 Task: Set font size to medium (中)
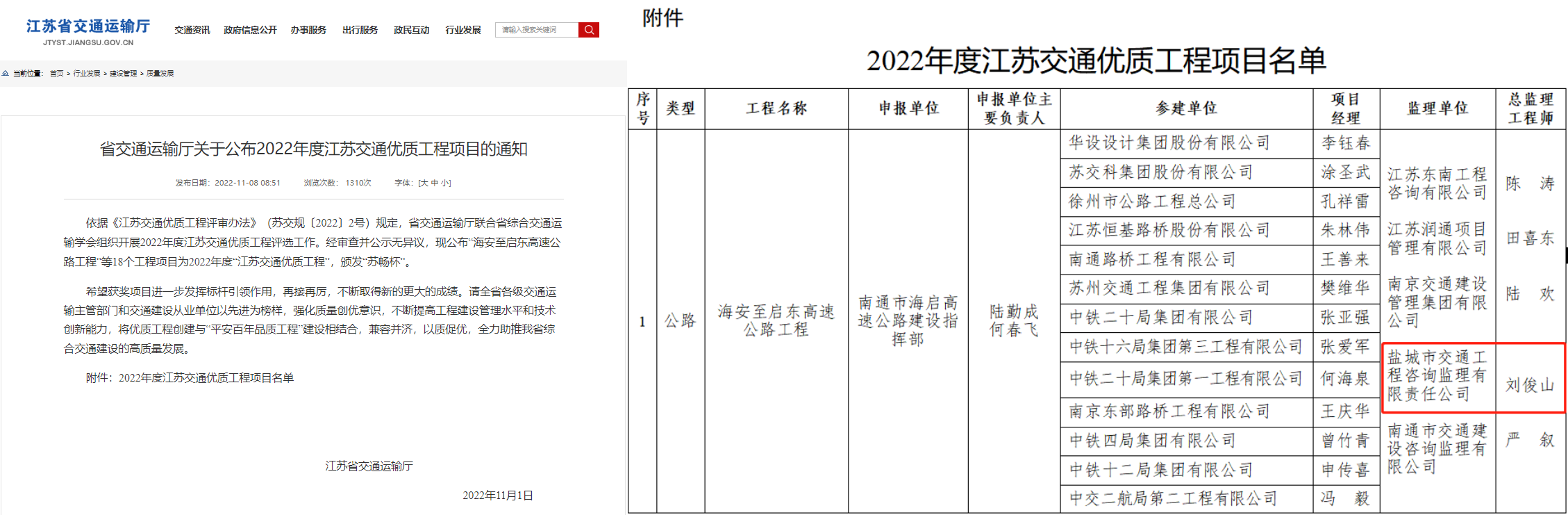point(434,183)
